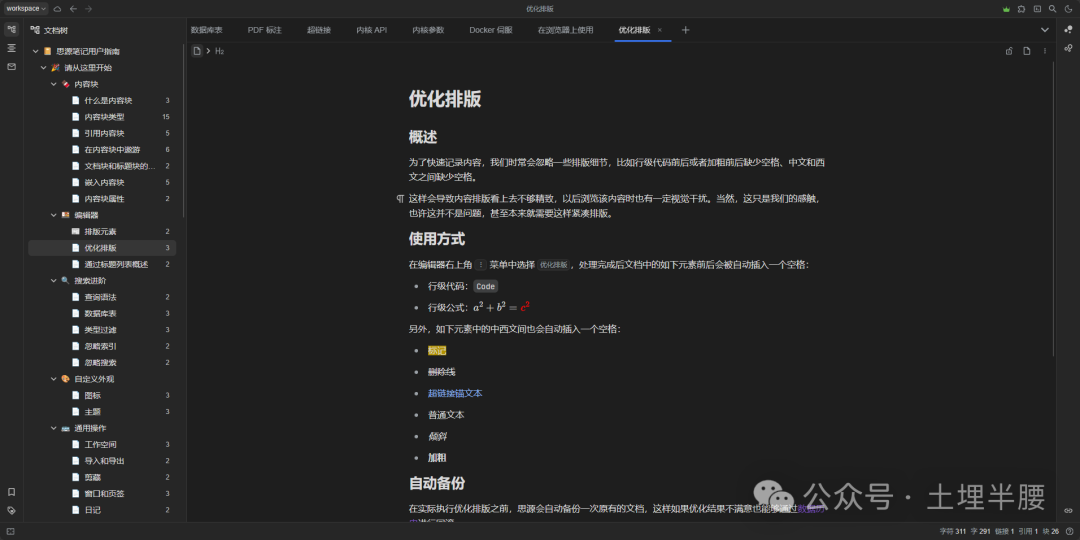Add a new tab with plus
Image resolution: width=1080 pixels, height=540 pixels.
(x=685, y=30)
